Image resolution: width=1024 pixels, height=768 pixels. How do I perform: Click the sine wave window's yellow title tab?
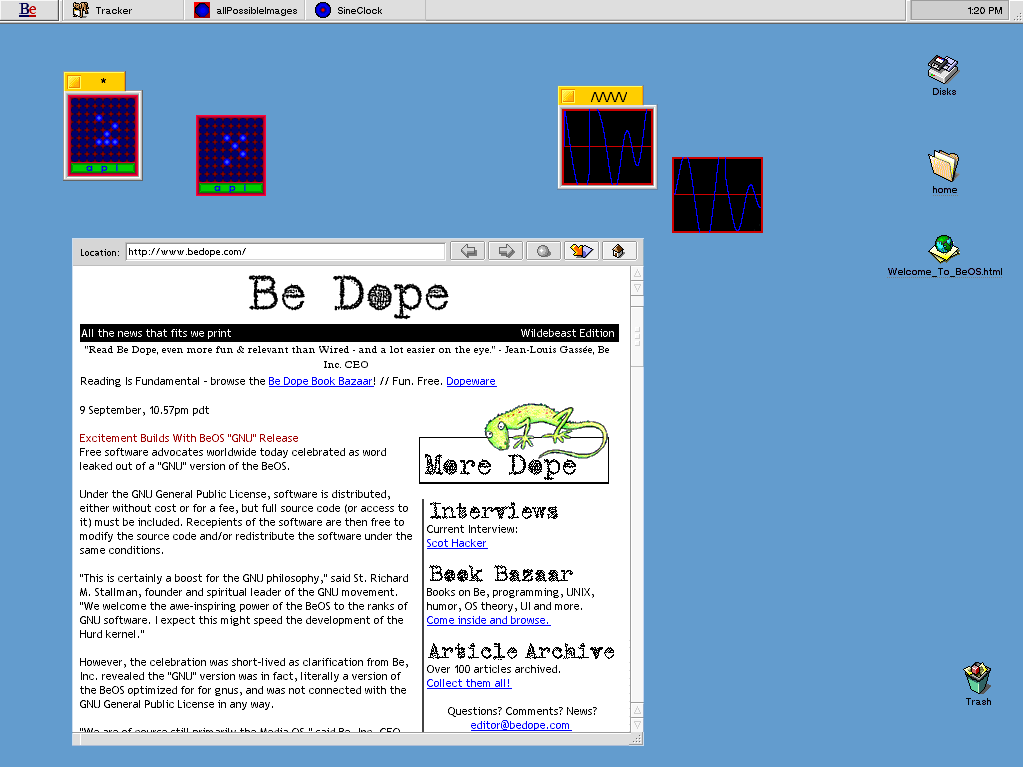608,97
